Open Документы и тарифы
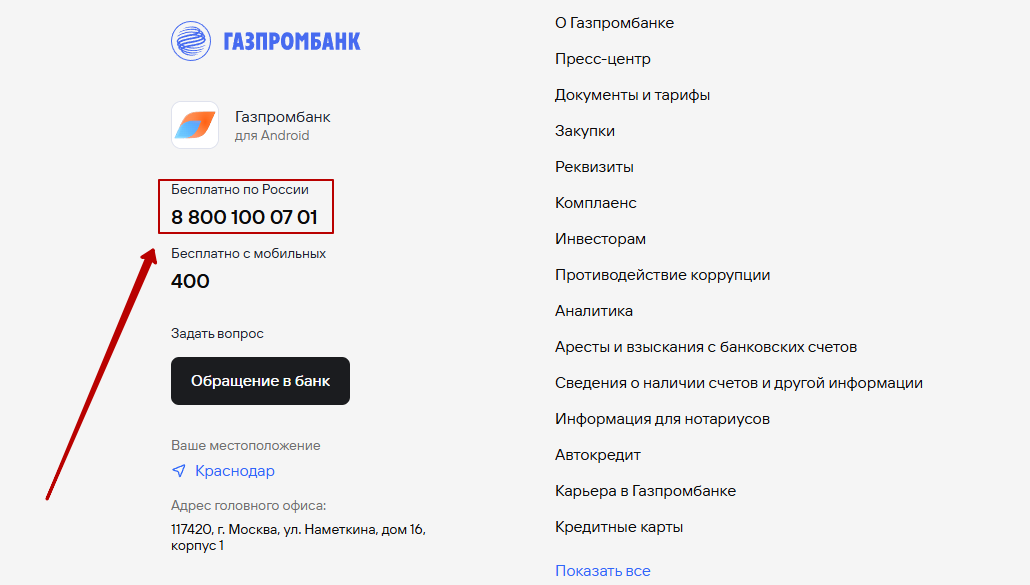This screenshot has width=1030, height=585. click(x=633, y=95)
